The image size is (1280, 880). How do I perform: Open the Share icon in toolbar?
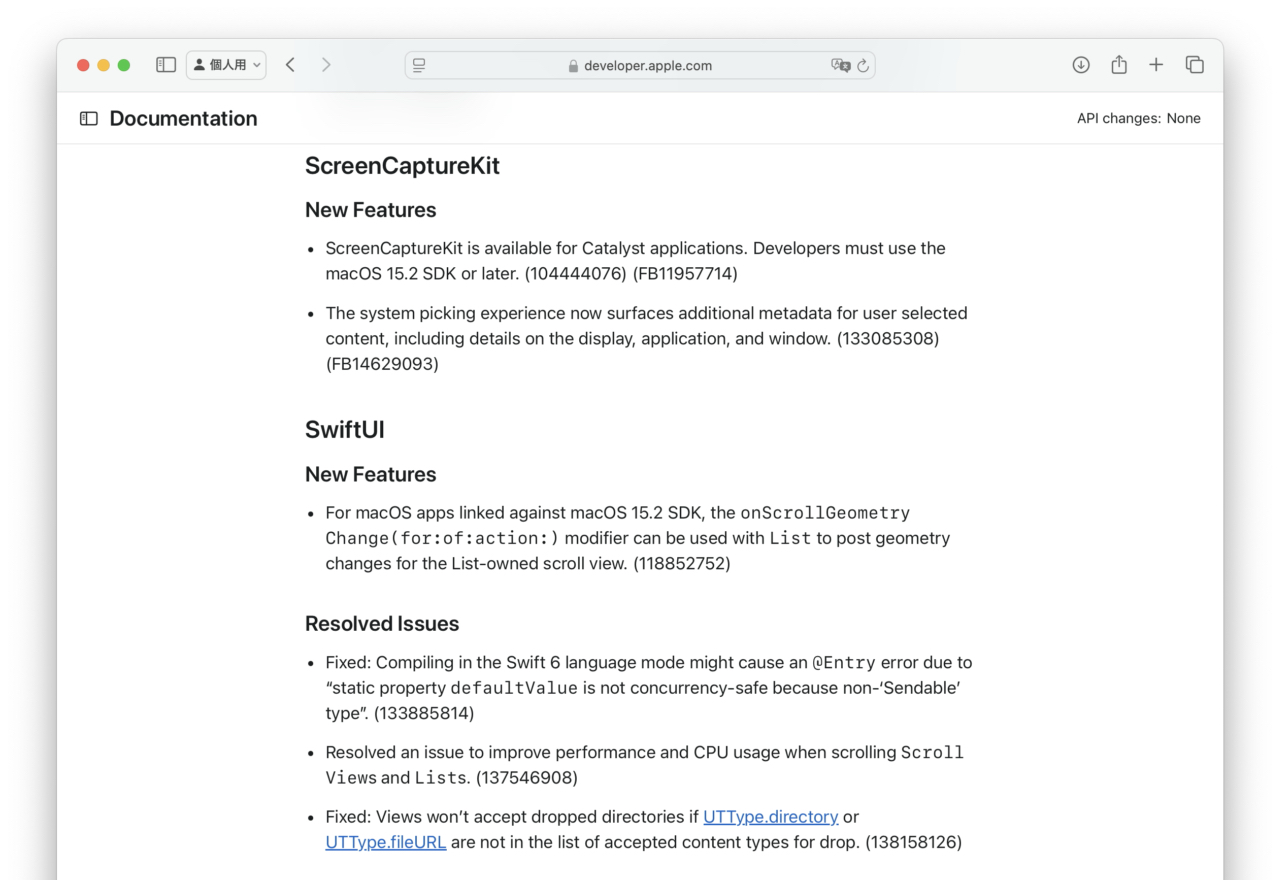click(1119, 65)
